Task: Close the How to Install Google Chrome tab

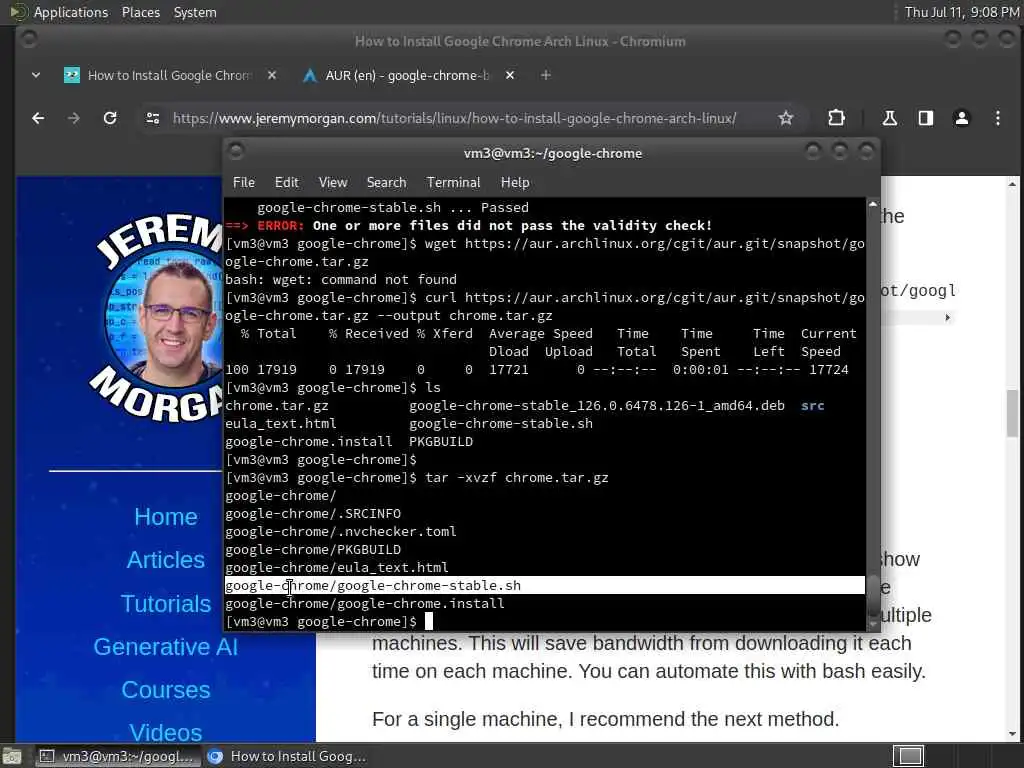Action: (272, 76)
